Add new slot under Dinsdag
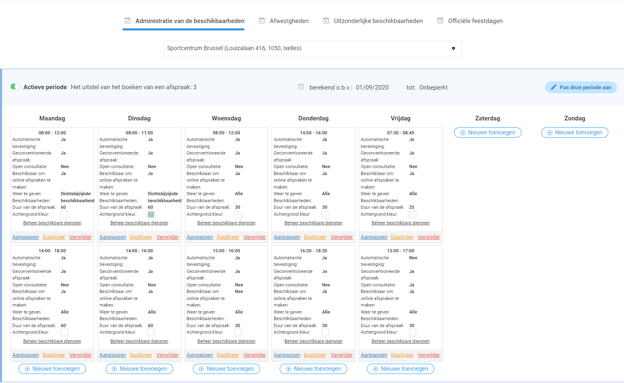Image resolution: width=624 pixels, height=383 pixels. click(x=139, y=369)
